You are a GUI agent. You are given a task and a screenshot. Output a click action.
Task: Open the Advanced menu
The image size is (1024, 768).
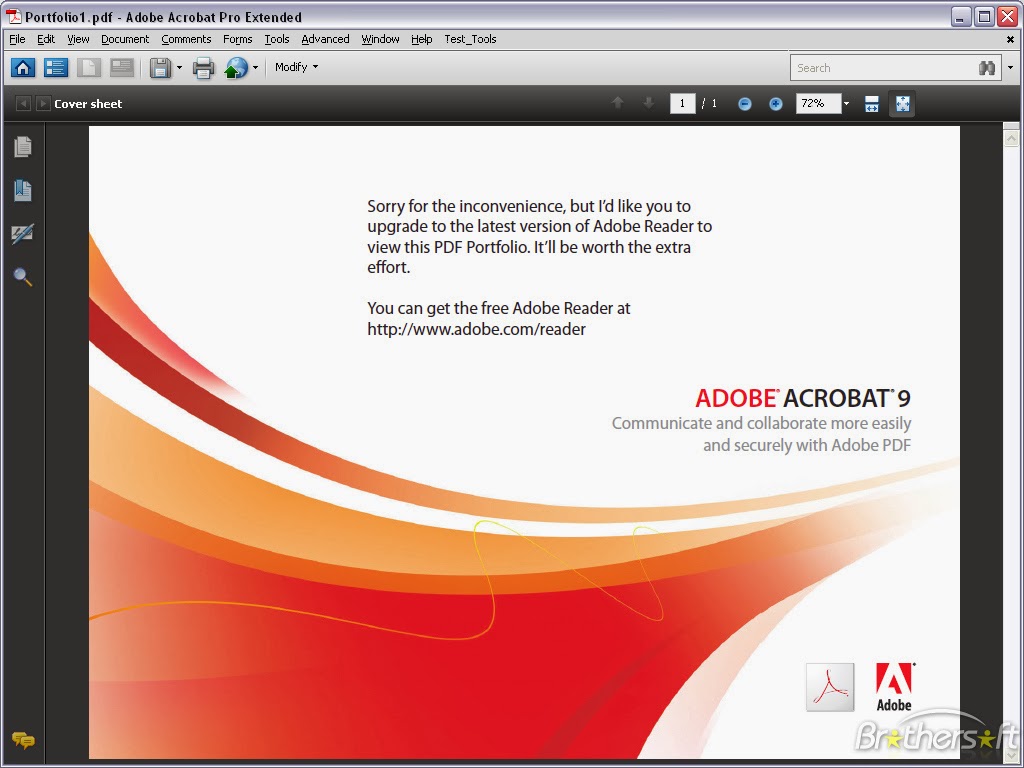click(325, 39)
